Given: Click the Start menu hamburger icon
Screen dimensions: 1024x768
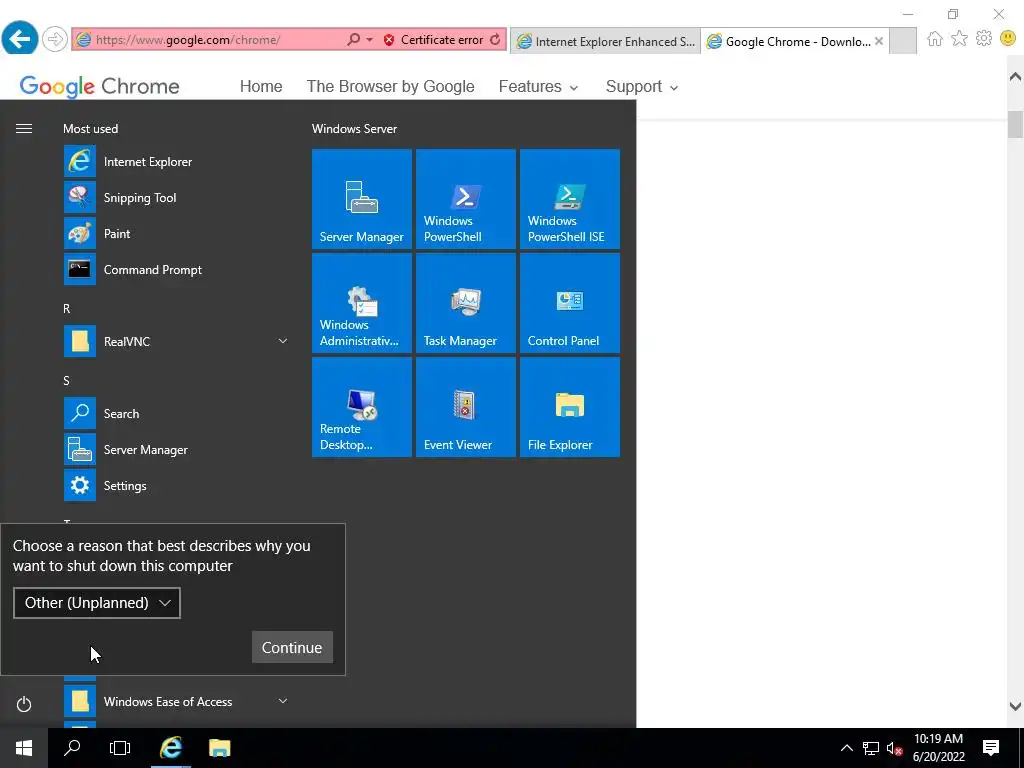Looking at the screenshot, I should tap(24, 129).
